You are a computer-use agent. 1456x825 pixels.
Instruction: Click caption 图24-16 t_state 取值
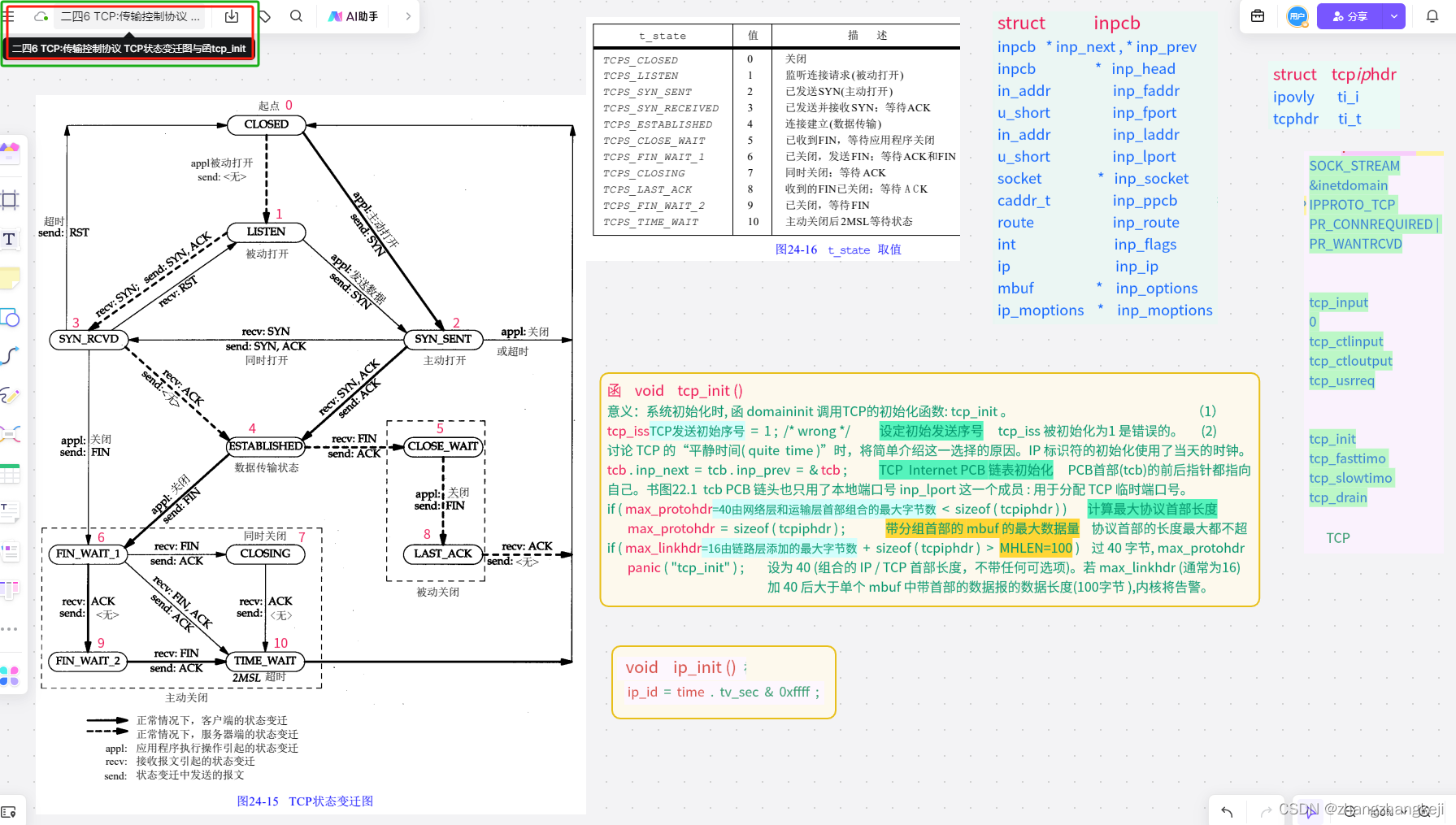(x=838, y=250)
